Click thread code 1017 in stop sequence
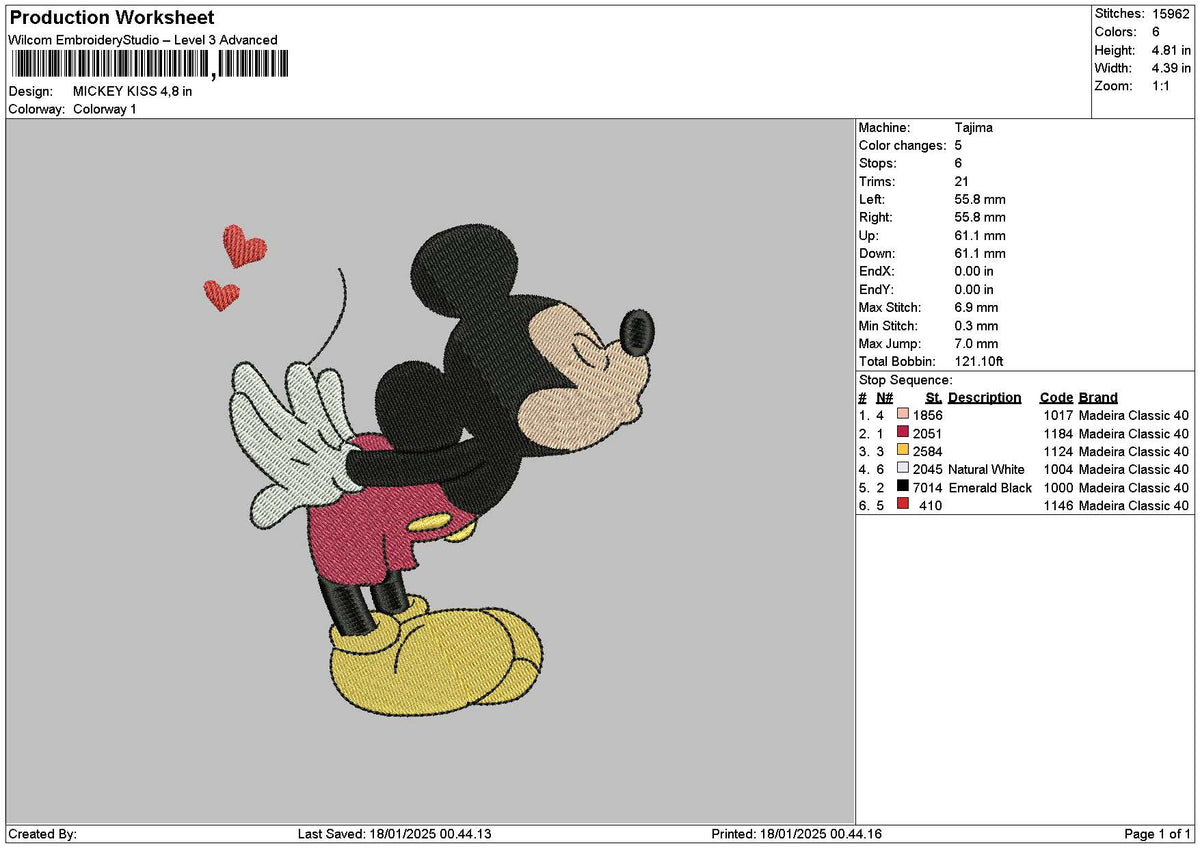Screen dimensions: 1200x848 [x=1058, y=415]
